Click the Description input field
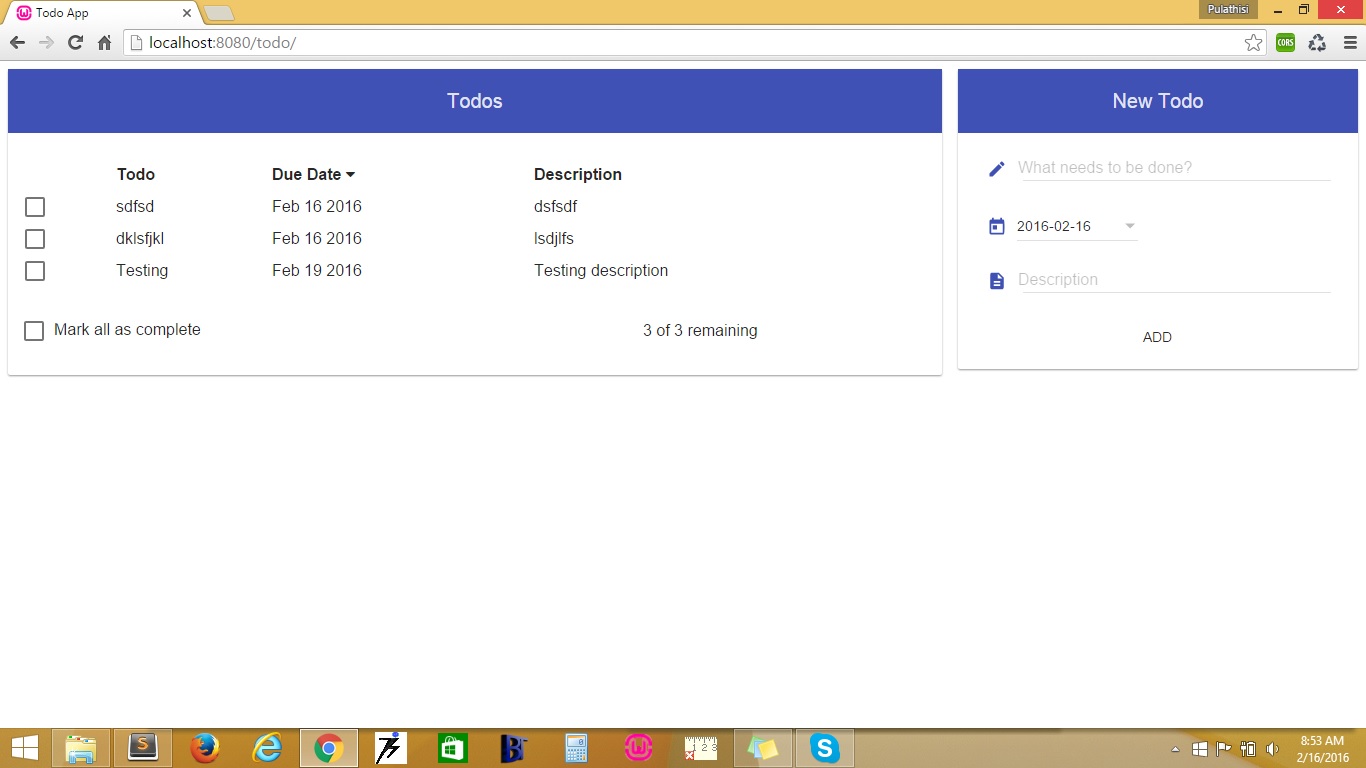Image resolution: width=1366 pixels, height=768 pixels. coord(1174,280)
